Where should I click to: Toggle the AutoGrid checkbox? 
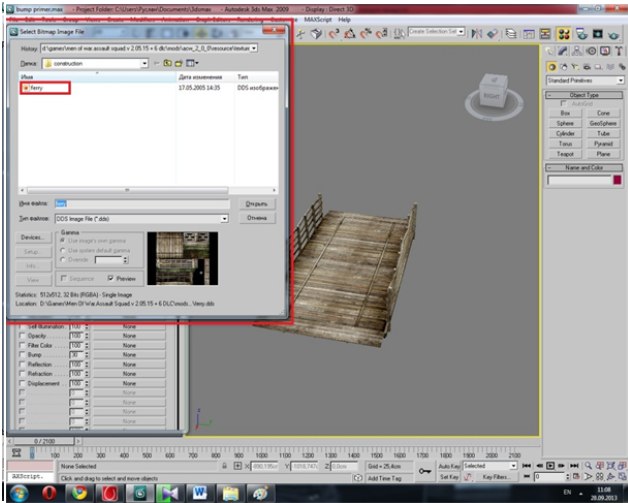coord(564,104)
